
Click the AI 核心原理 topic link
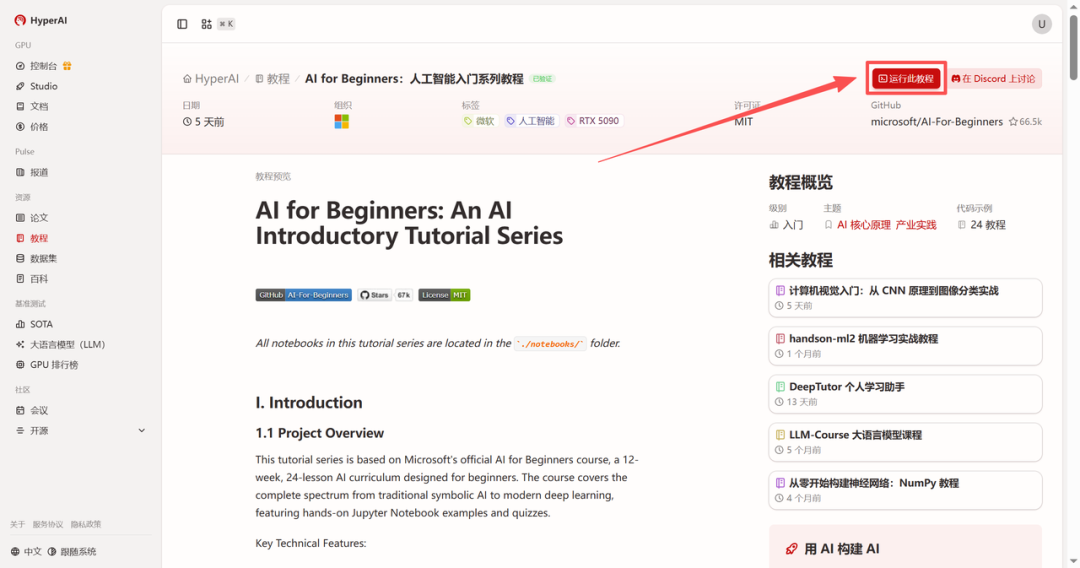[x=864, y=225]
